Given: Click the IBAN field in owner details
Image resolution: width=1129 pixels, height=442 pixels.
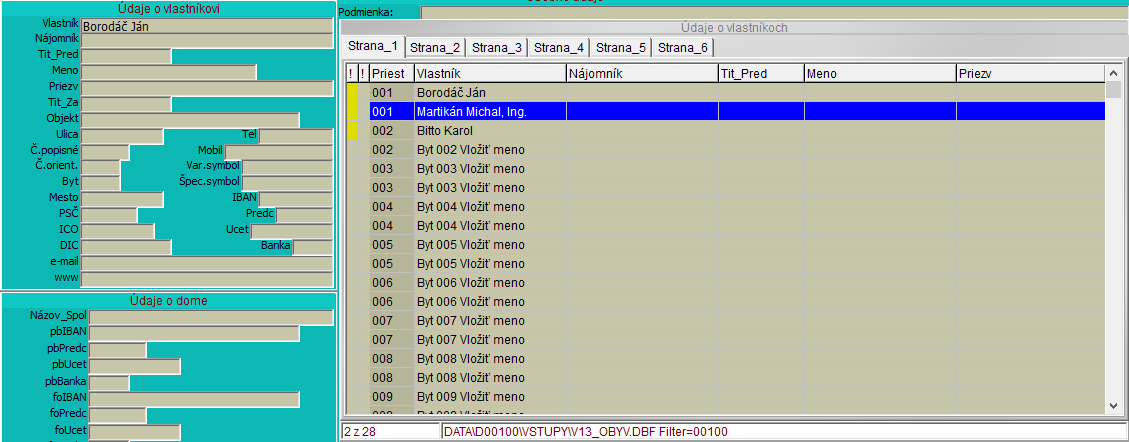Looking at the screenshot, I should (x=296, y=199).
